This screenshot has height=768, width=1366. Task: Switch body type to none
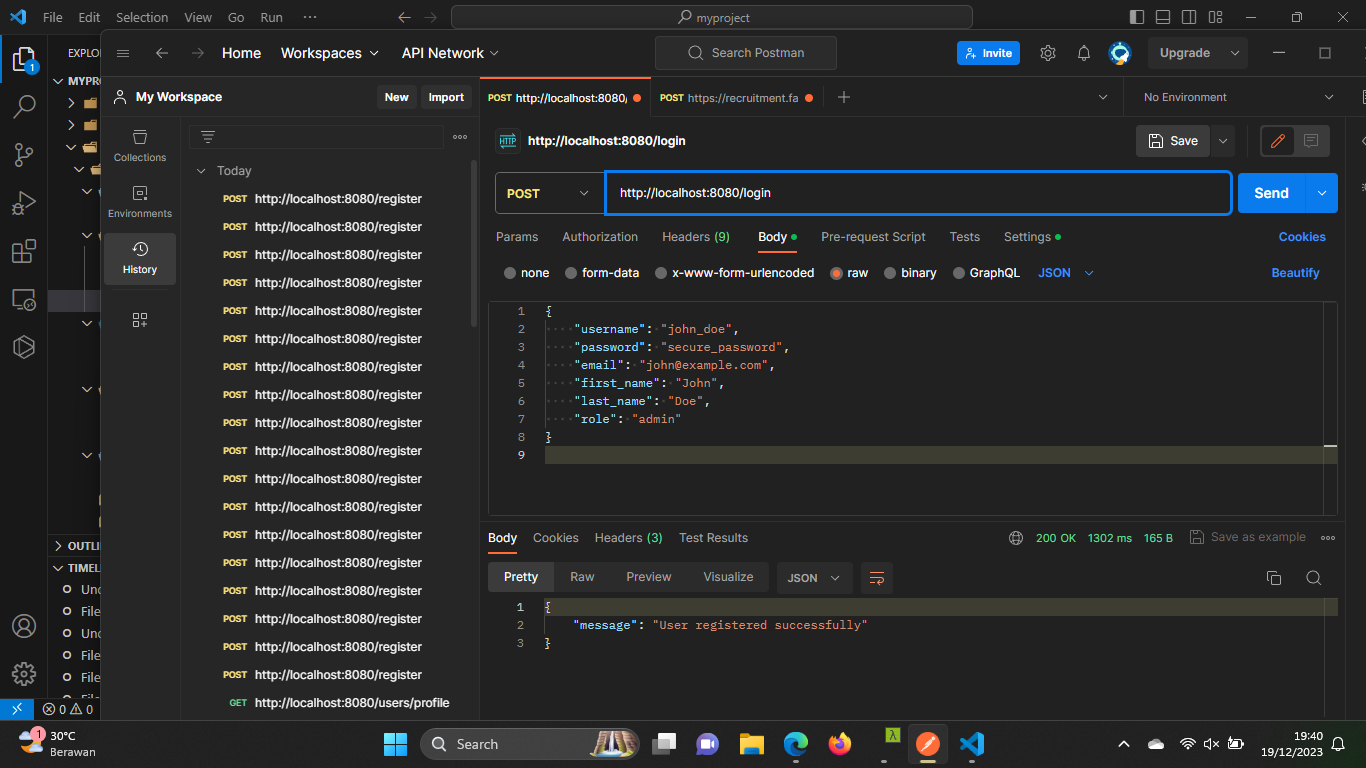(525, 272)
